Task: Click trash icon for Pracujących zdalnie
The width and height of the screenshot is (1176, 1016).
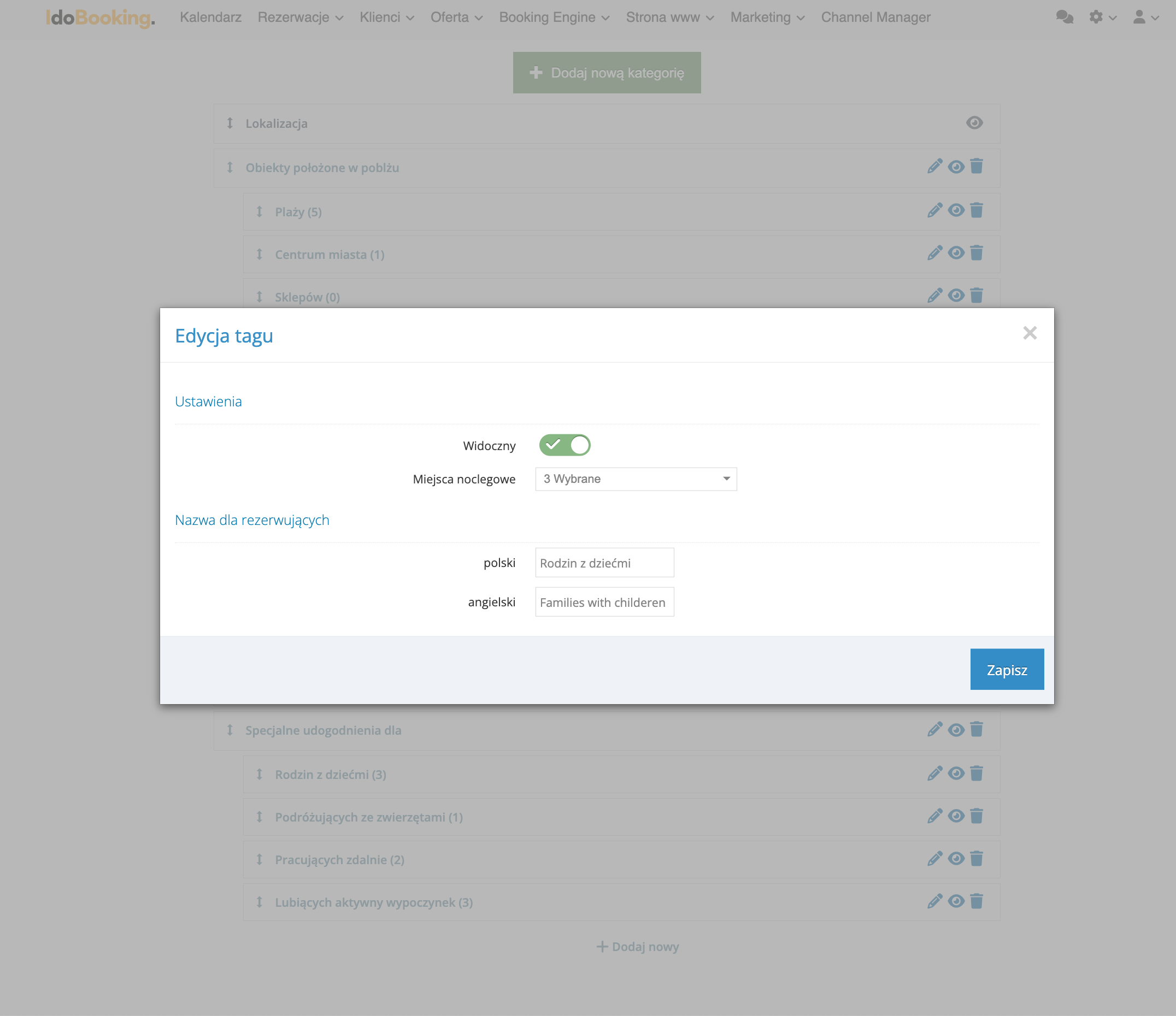Action: coord(976,858)
